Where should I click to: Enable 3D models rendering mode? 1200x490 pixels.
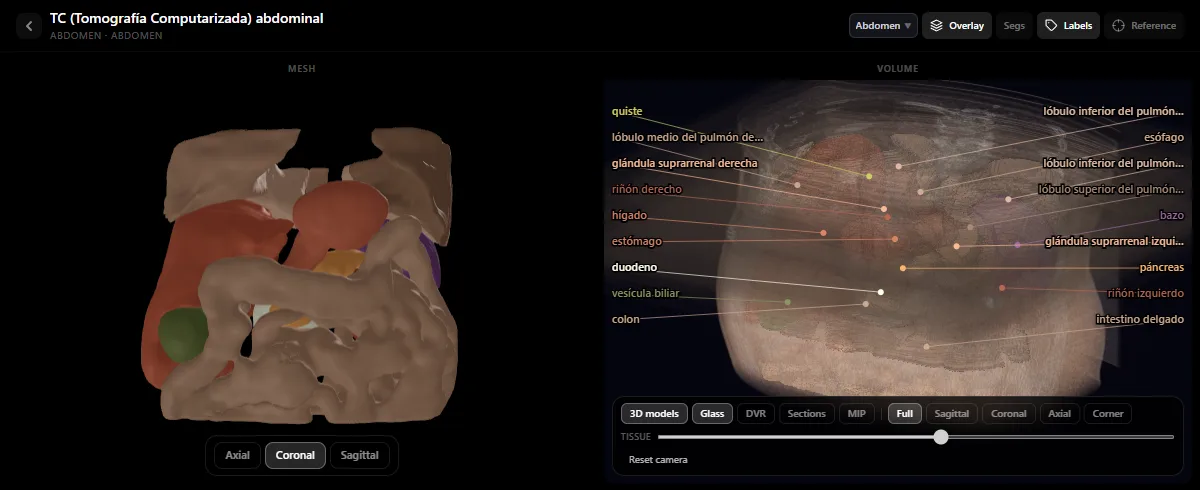tap(654, 413)
